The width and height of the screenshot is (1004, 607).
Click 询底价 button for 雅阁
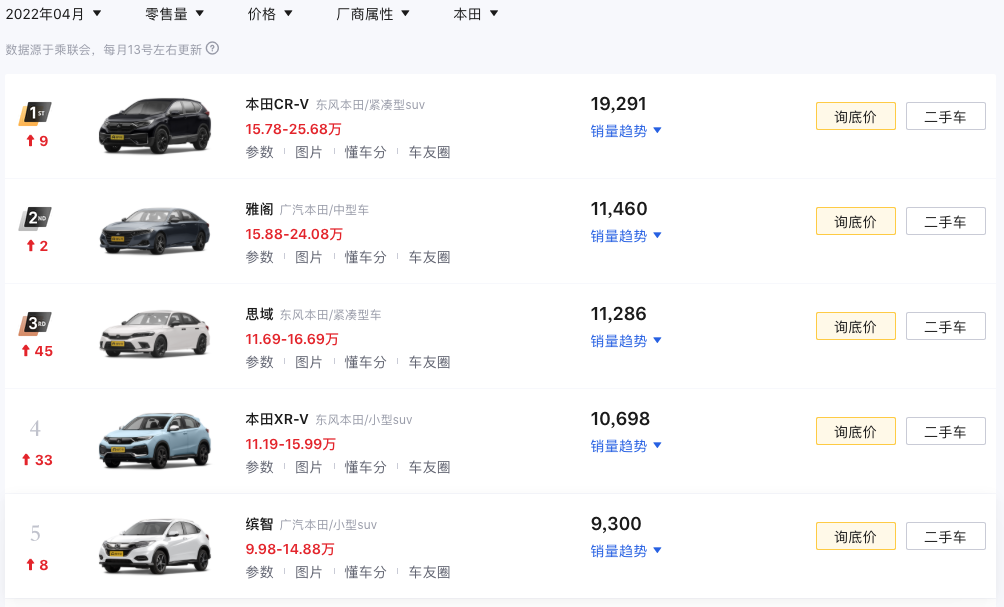pyautogui.click(x=855, y=221)
